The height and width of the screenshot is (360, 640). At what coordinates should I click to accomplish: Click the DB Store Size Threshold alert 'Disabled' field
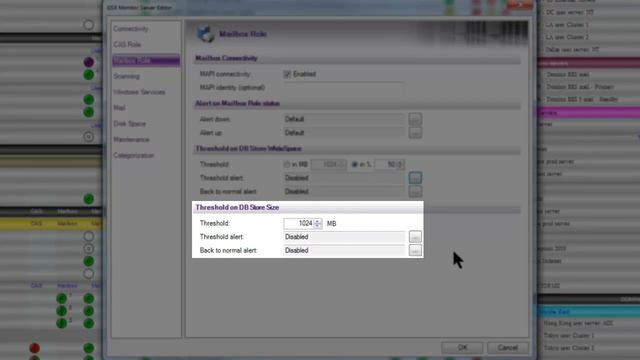(344, 237)
